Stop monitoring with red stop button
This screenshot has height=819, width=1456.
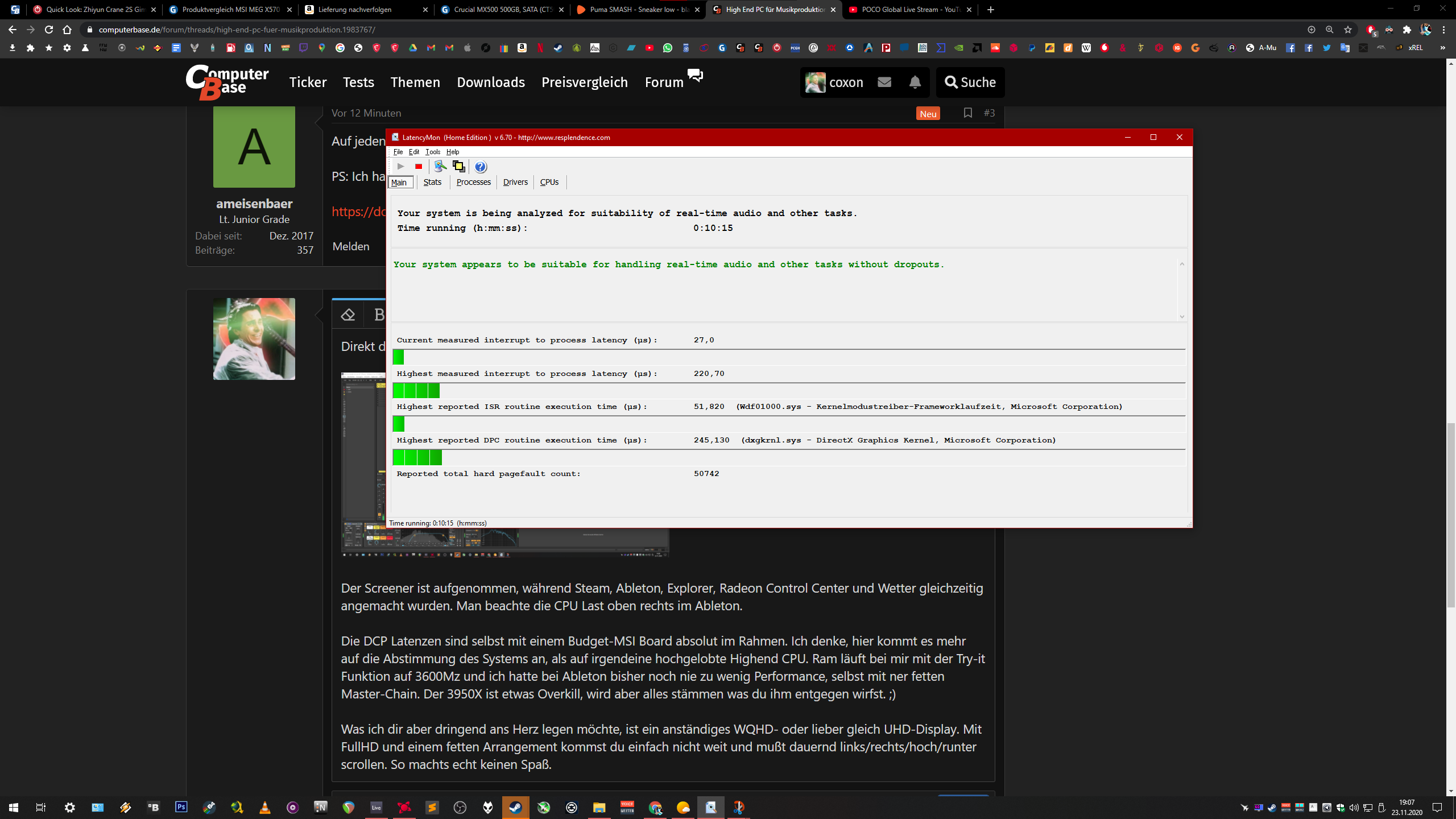419,167
